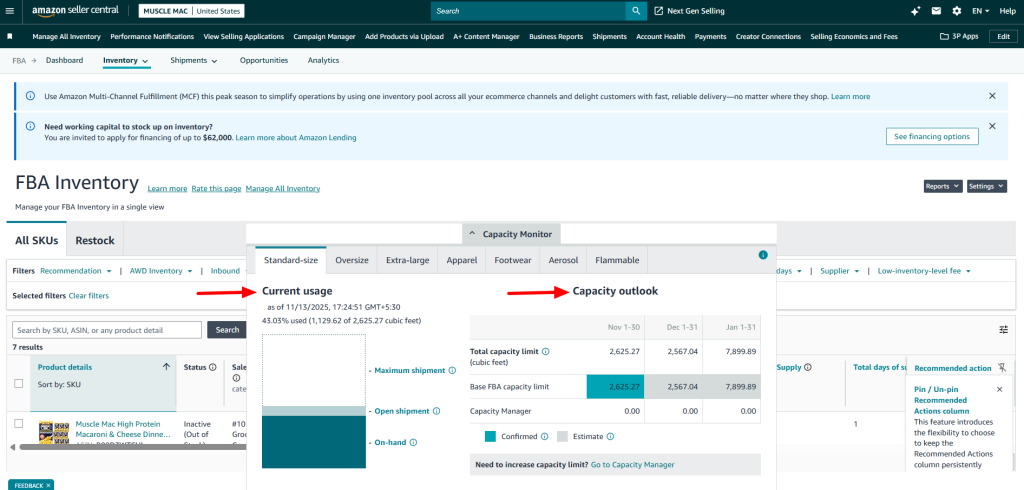Image resolution: width=1024 pixels, height=490 pixels.
Task: Show info for Open shipment
Action: pos(436,411)
